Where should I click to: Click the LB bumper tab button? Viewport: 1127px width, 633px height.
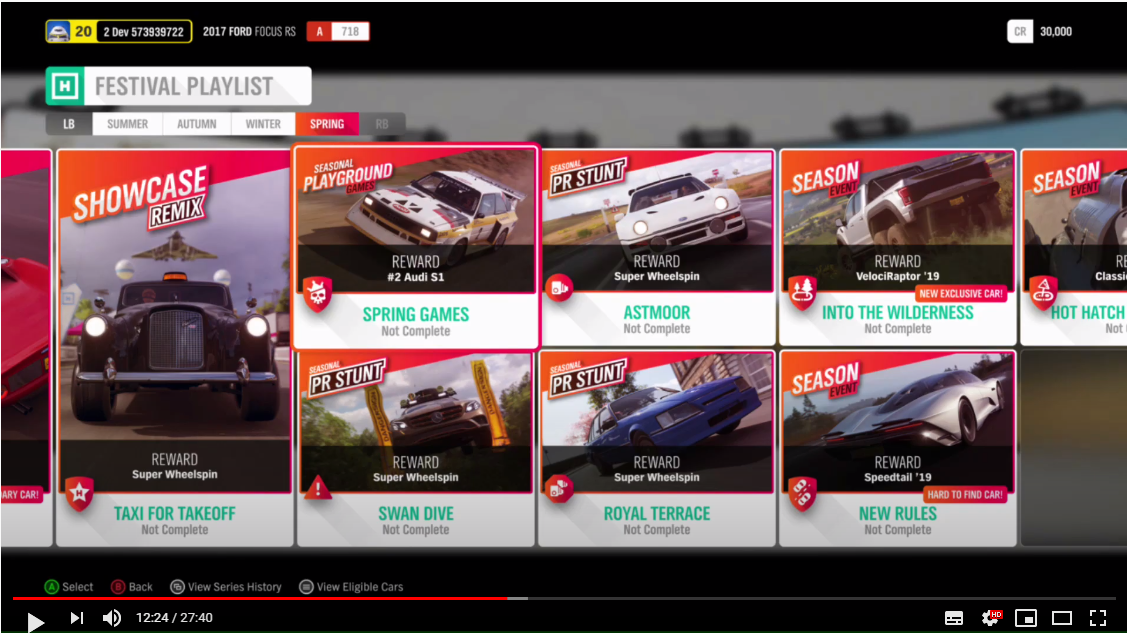69,124
